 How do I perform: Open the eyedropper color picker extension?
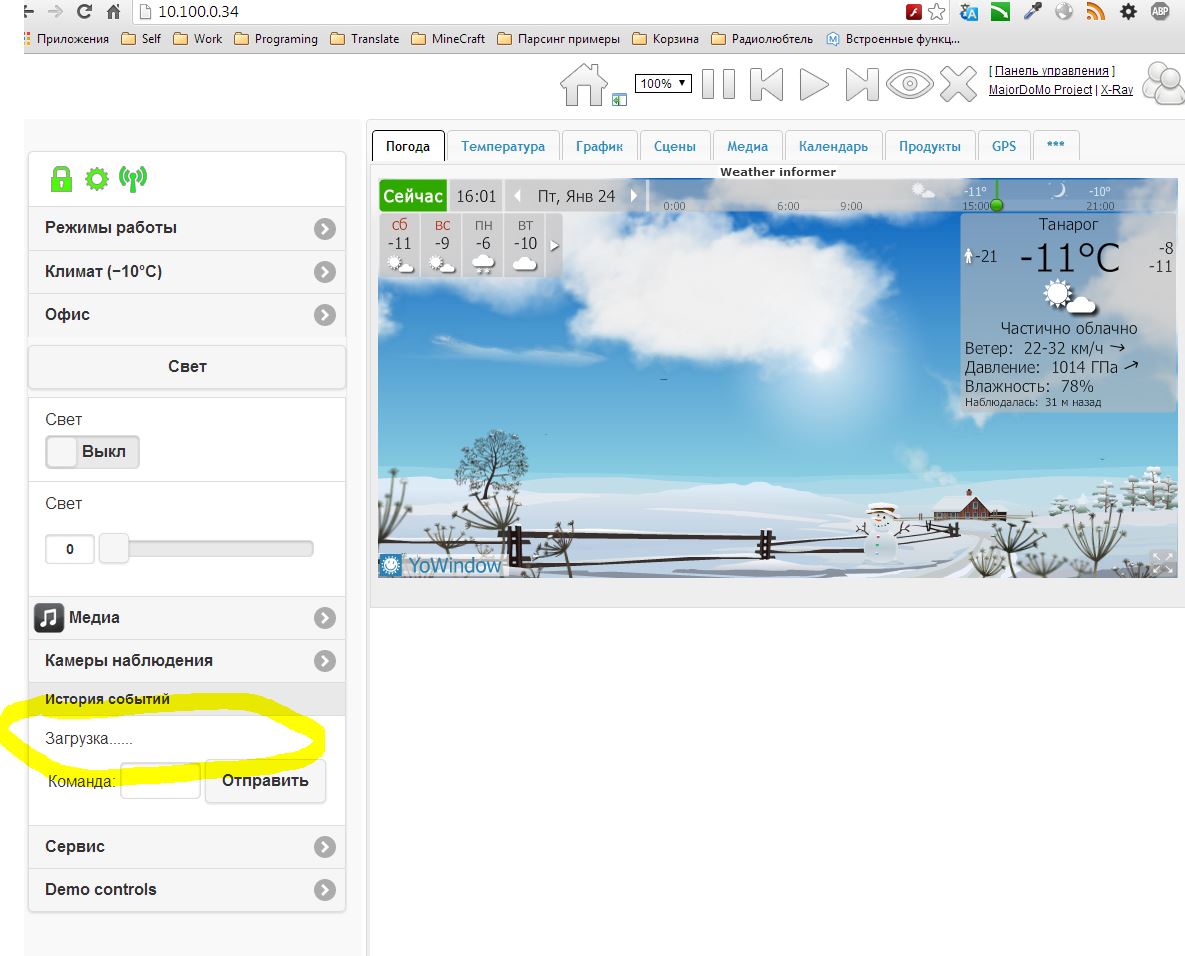point(1032,11)
